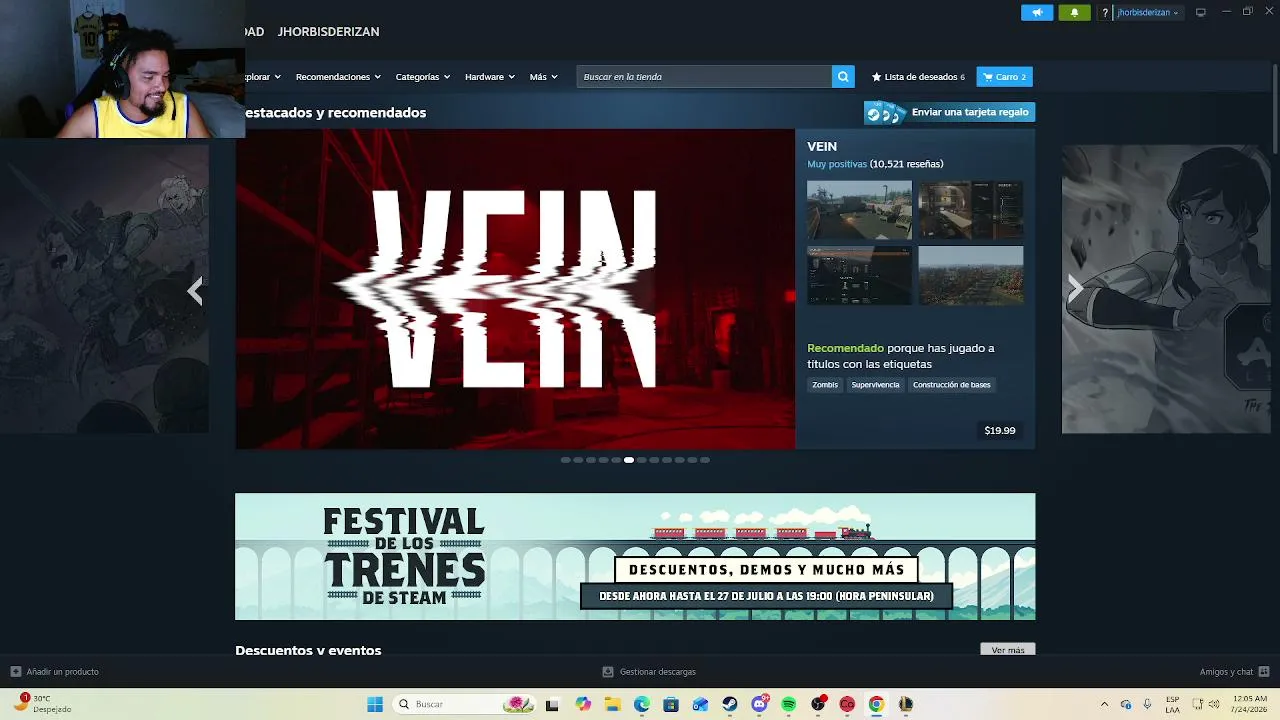View the bottom-right VEIN screenshot thumbnail

pyautogui.click(x=971, y=276)
